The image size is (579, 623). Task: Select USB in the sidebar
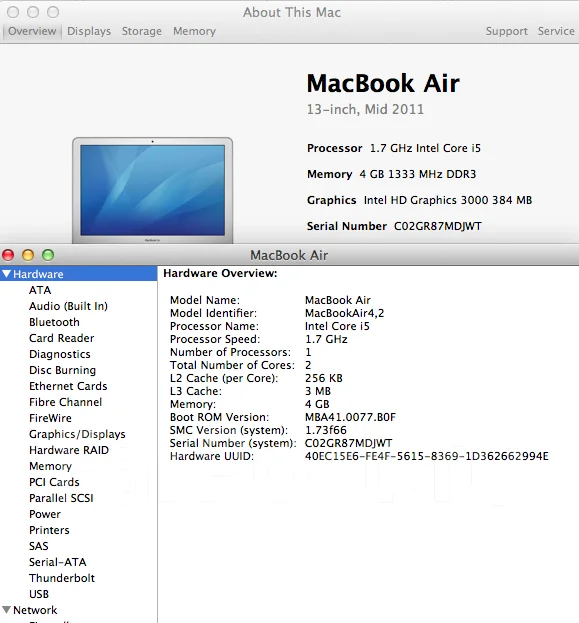(39, 594)
